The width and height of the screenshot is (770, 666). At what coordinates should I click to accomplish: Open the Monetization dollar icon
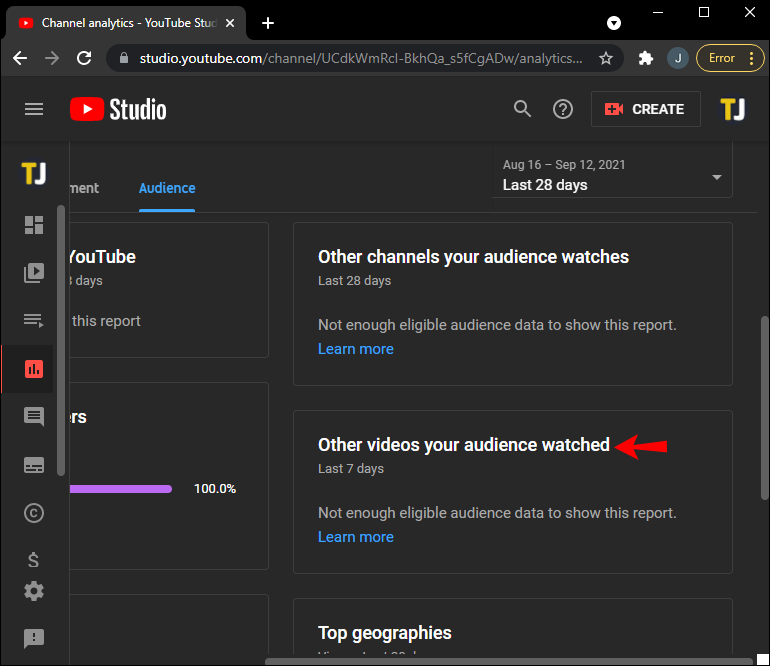34,560
